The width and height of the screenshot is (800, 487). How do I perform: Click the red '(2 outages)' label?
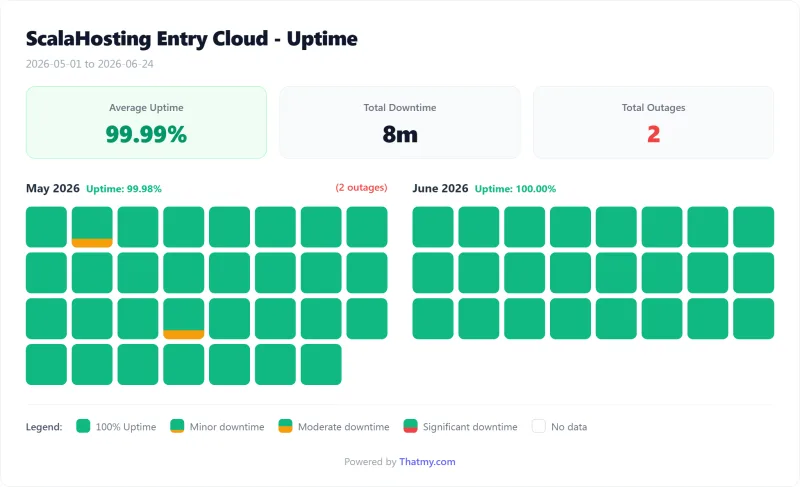361,188
